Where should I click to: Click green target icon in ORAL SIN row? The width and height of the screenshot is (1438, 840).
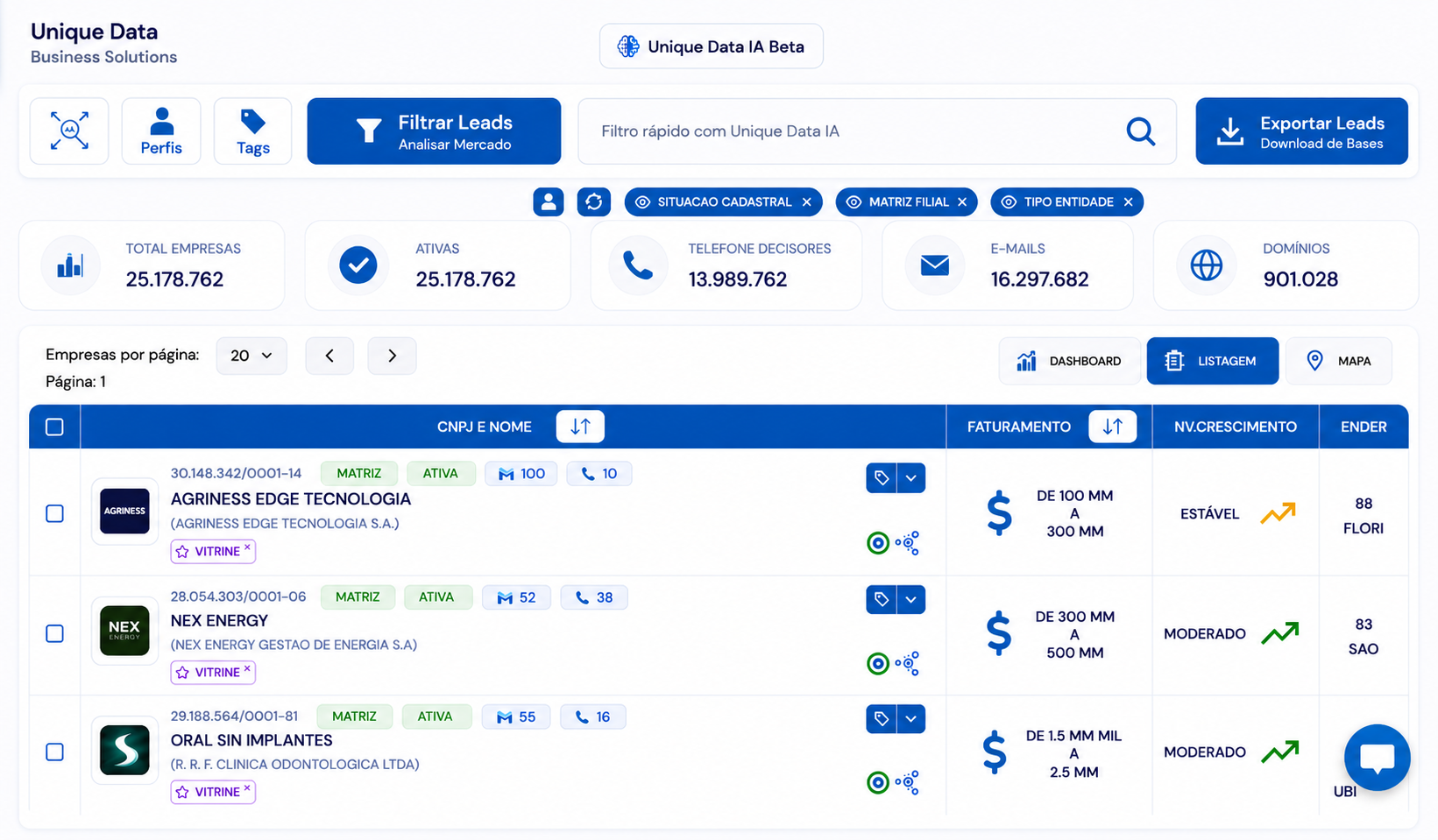[x=878, y=783]
